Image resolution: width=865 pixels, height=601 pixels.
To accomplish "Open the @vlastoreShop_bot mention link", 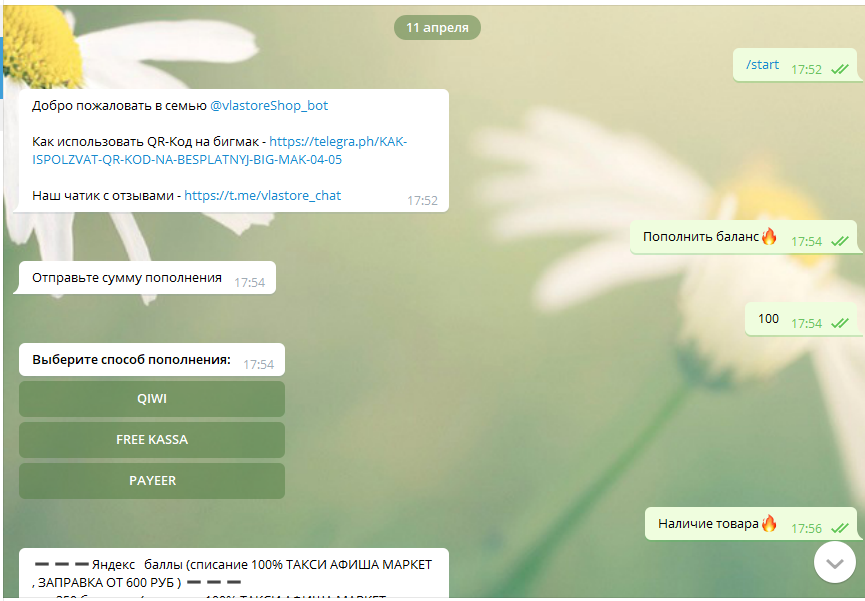I will click(269, 105).
